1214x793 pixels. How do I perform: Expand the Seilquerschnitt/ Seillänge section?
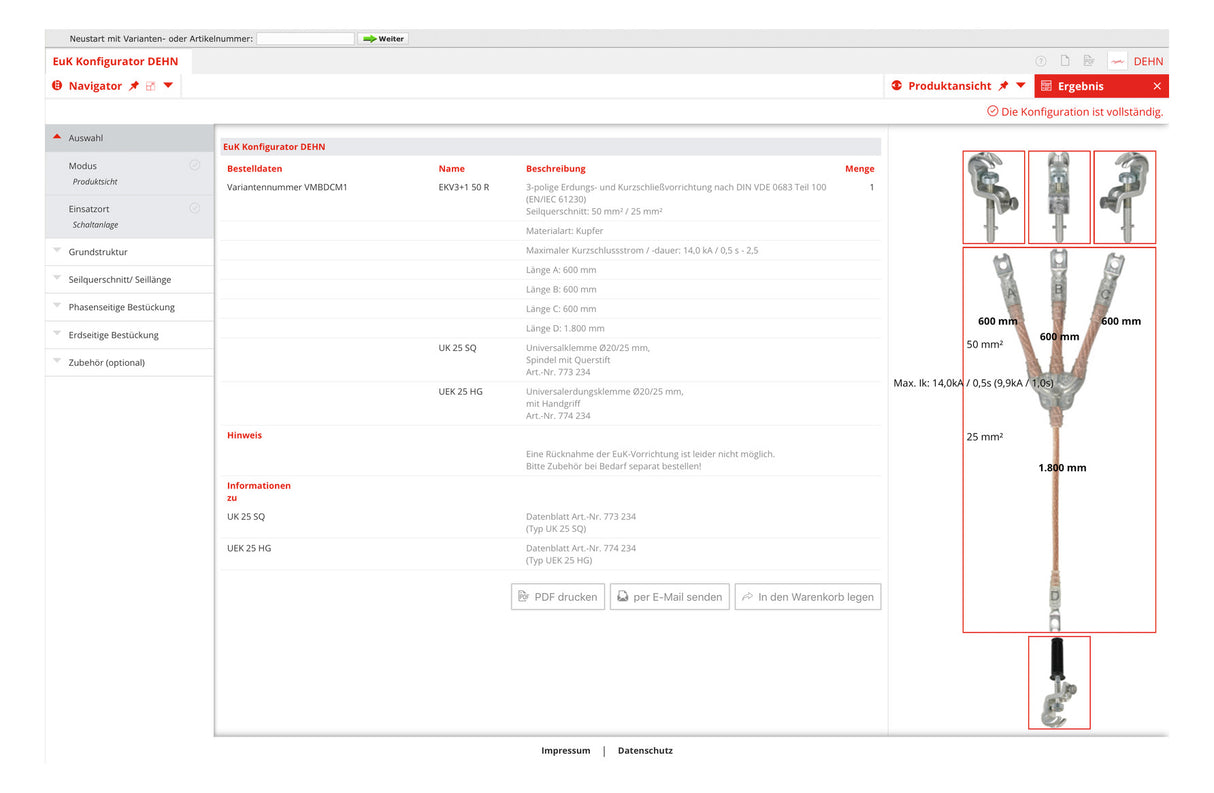[129, 279]
